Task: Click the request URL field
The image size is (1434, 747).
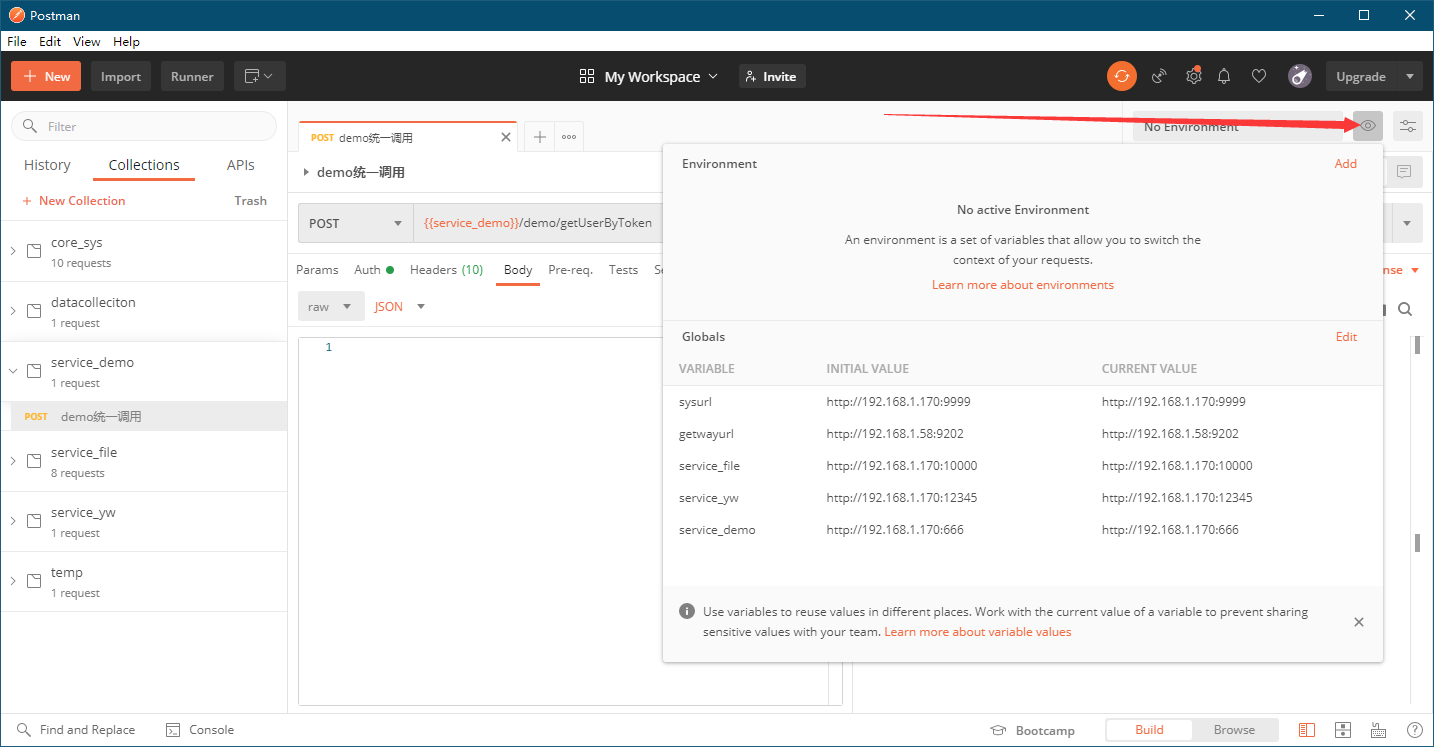Action: [x=538, y=223]
